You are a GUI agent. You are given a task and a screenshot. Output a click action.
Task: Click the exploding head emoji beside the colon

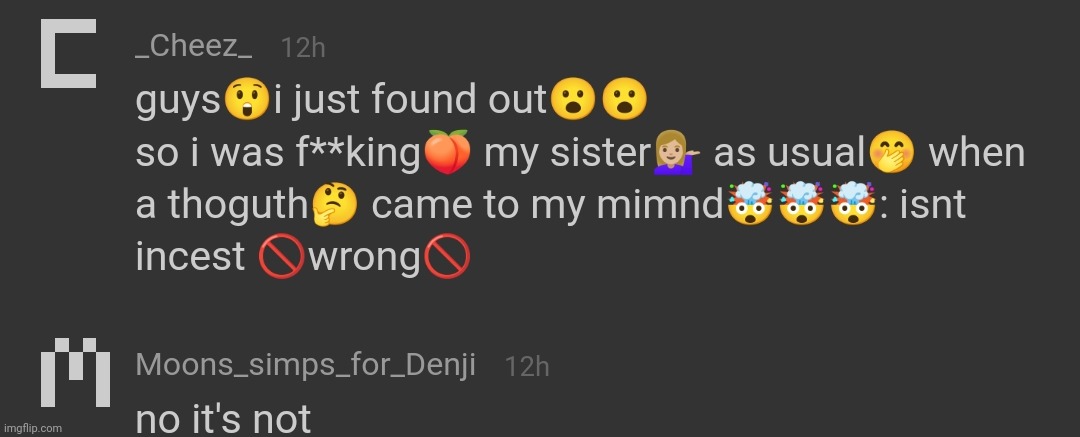(853, 205)
